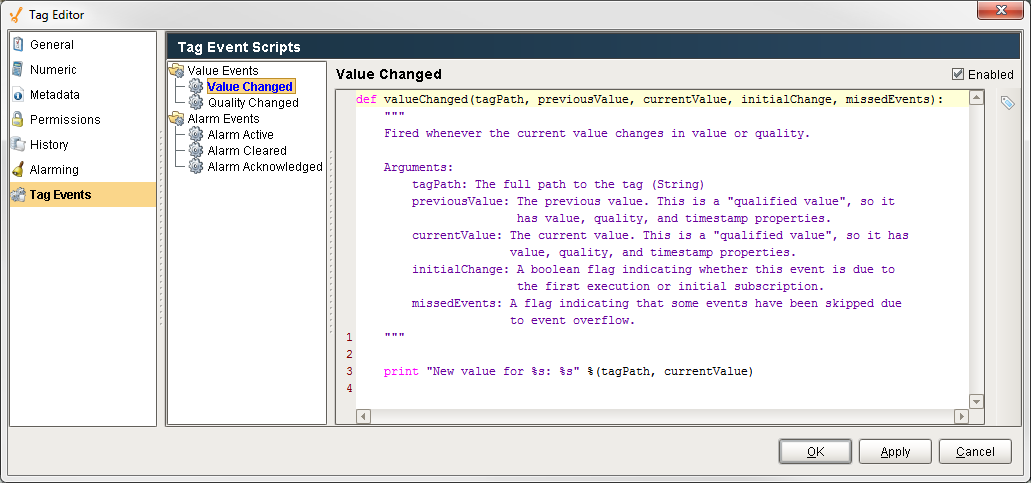Image resolution: width=1031 pixels, height=483 pixels.
Task: Click the 'to event overflow.' comment line
Action: [x=571, y=321]
